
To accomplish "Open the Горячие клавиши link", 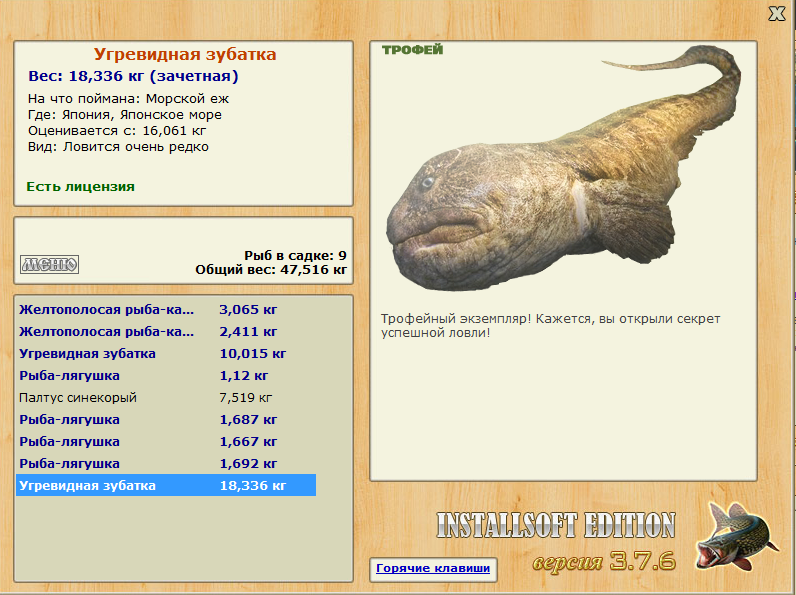I will tap(433, 569).
